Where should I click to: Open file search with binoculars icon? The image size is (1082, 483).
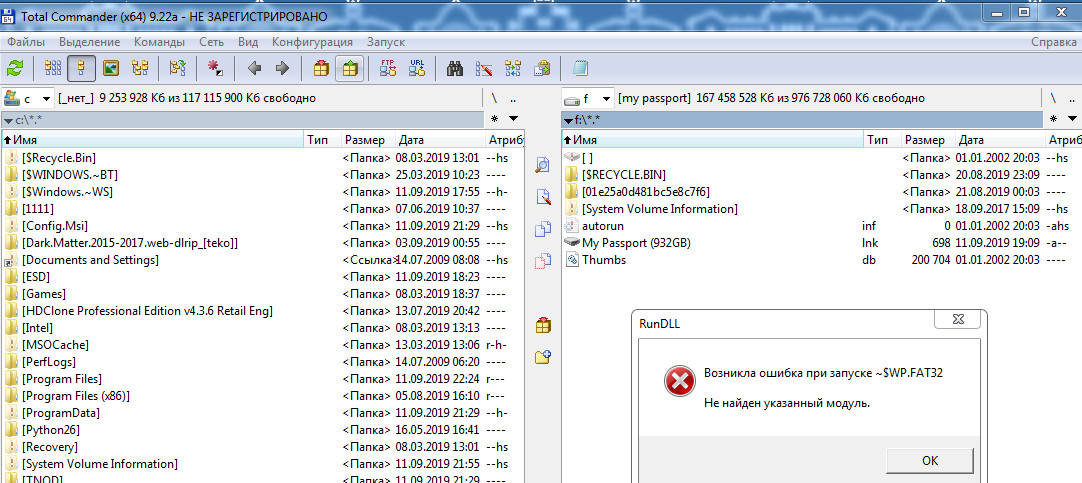[455, 69]
